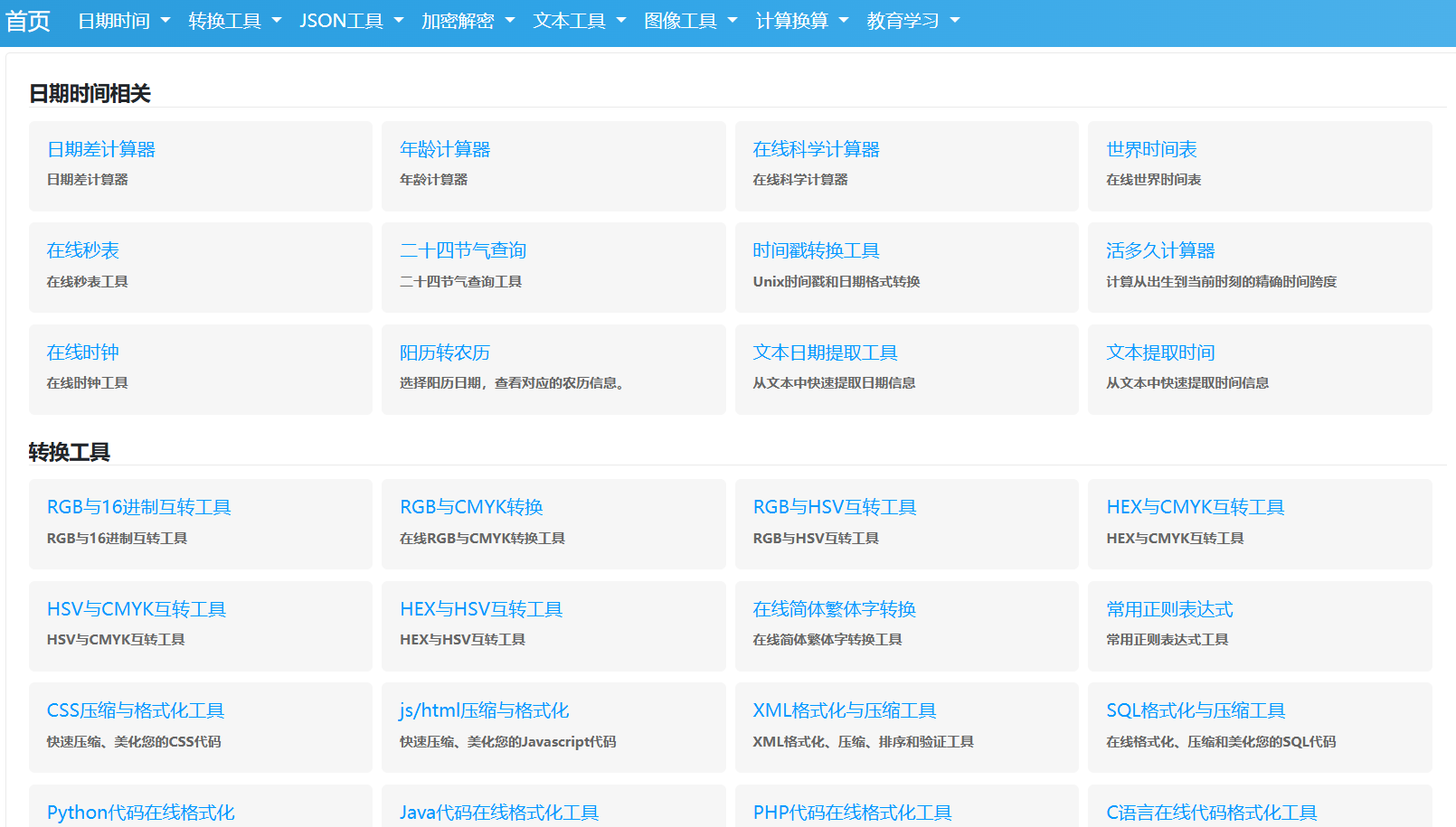Viewport: 1456px width, 827px height.
Task: Open RGB与CMYK转换 tool
Action: (x=471, y=507)
